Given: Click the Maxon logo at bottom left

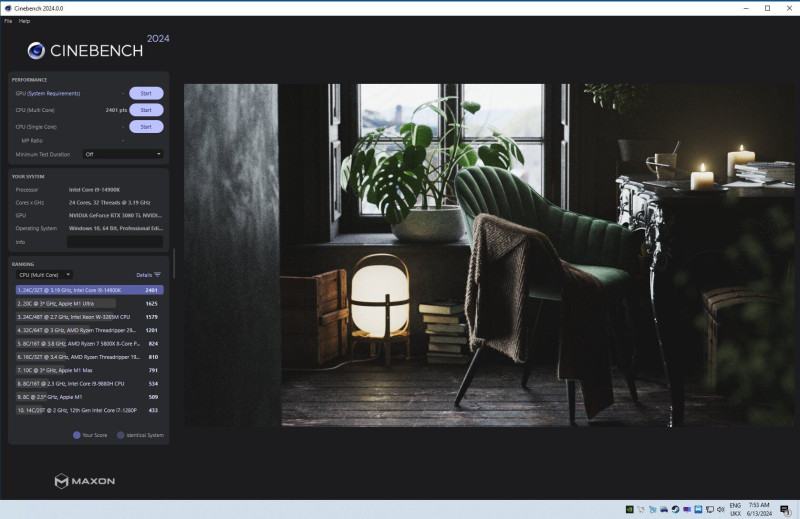Looking at the screenshot, I should tap(85, 481).
